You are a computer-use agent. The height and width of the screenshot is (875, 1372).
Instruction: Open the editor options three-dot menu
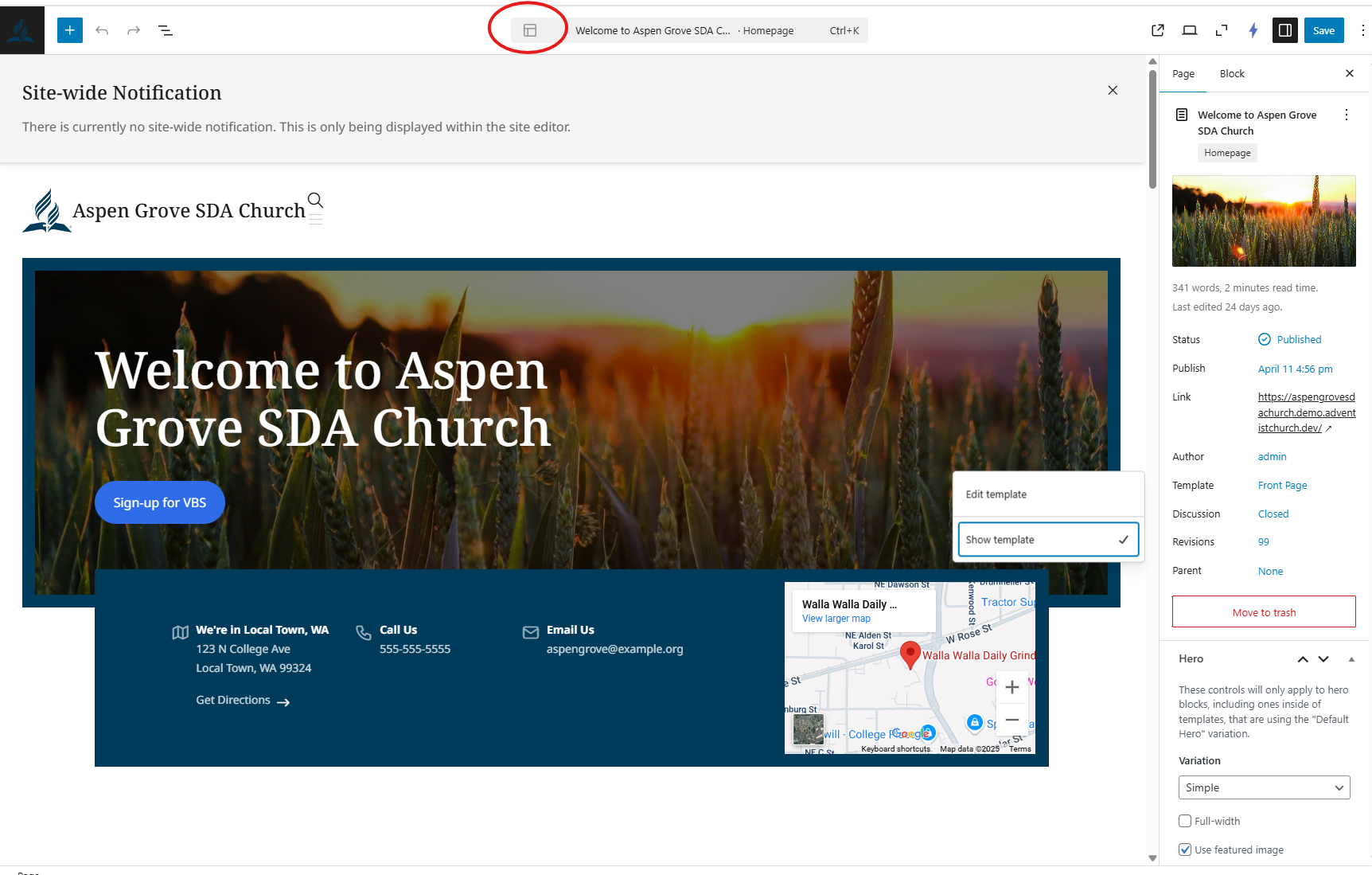pyautogui.click(x=1362, y=30)
